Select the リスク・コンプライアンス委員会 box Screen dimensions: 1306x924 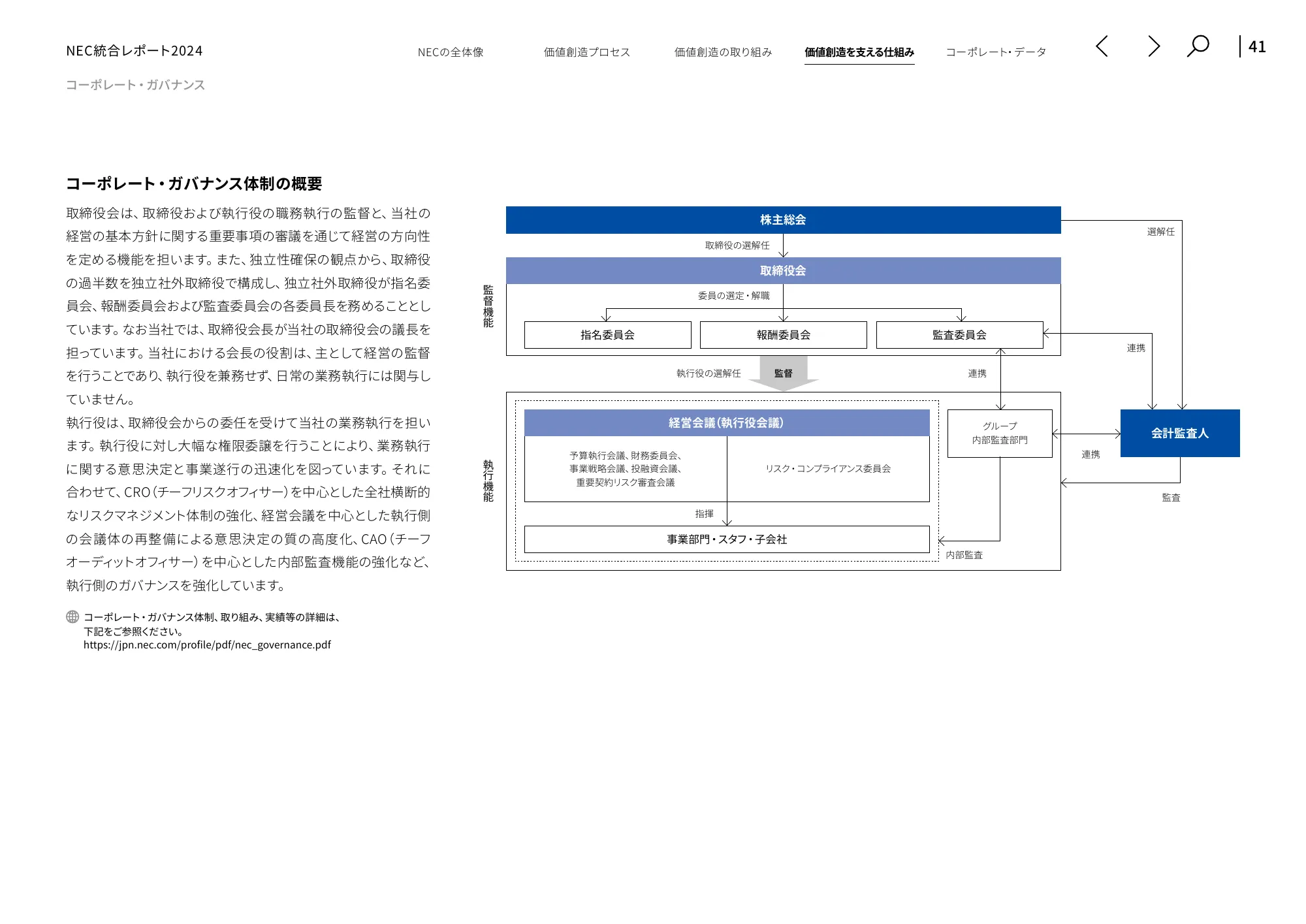(x=829, y=468)
